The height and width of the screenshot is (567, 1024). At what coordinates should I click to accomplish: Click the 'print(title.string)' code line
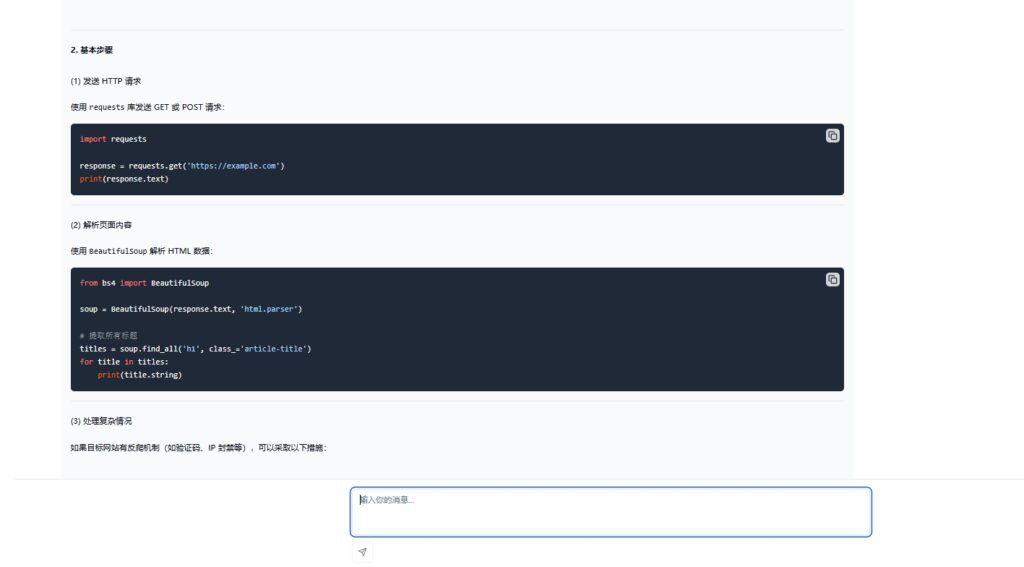(x=140, y=375)
